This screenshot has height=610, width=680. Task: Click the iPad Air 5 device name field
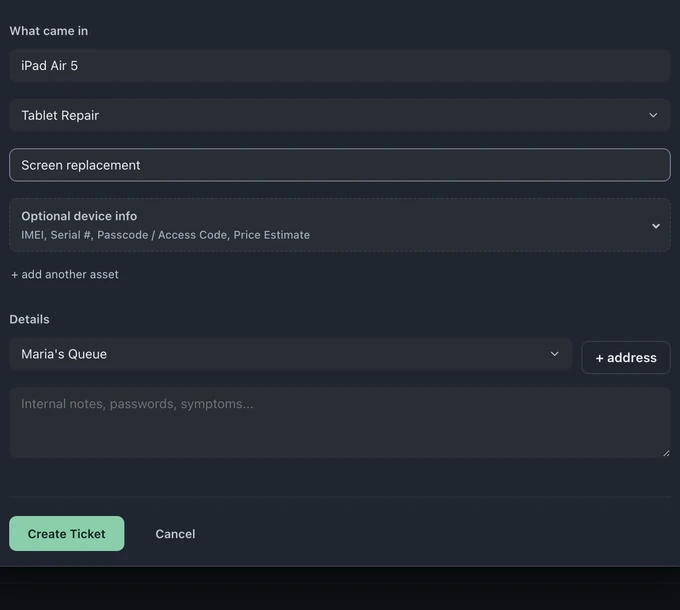(340, 66)
